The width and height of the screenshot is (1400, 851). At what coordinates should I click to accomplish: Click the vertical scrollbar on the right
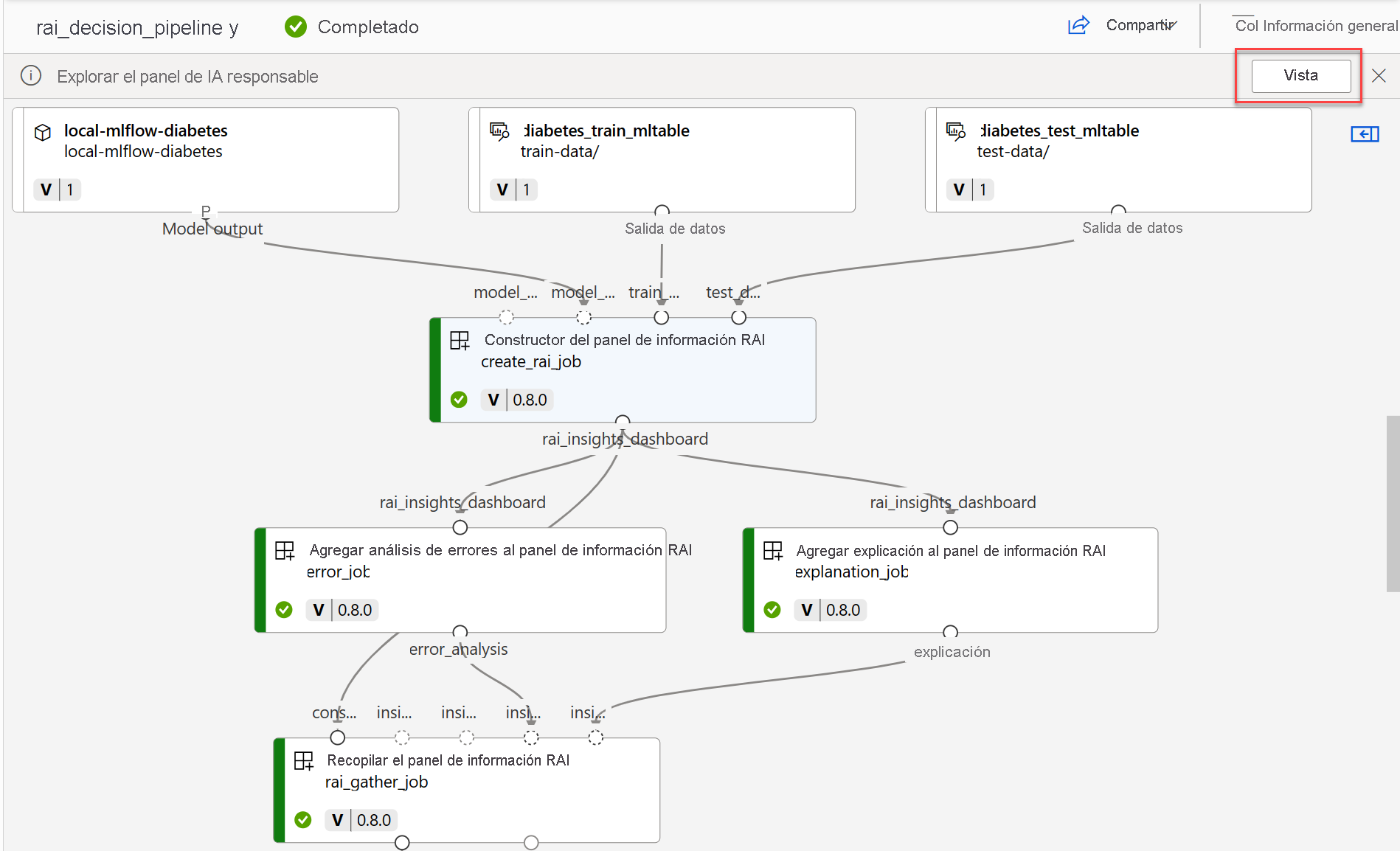(1393, 504)
